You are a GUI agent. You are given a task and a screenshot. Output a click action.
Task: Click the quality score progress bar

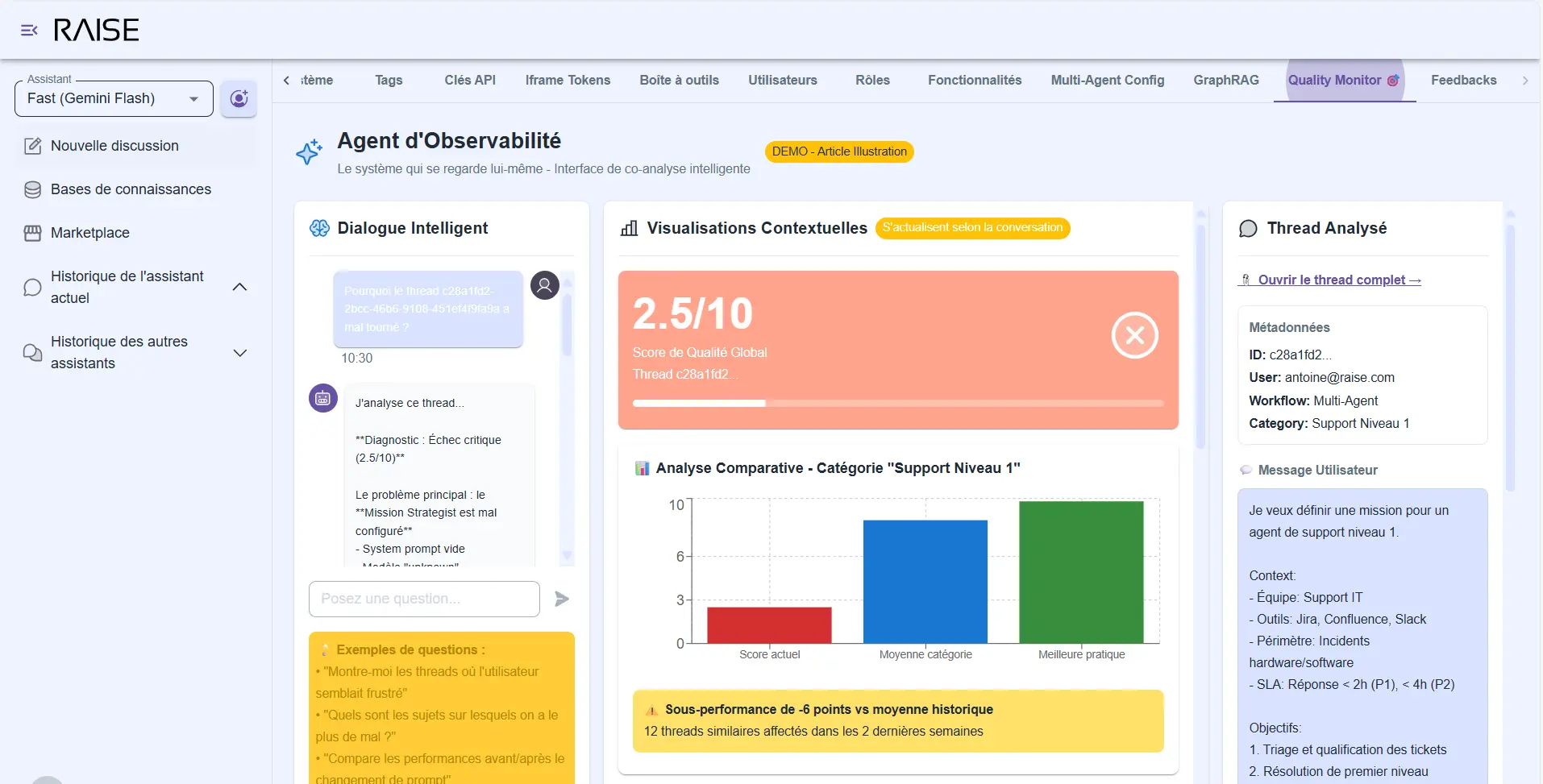pyautogui.click(x=897, y=403)
